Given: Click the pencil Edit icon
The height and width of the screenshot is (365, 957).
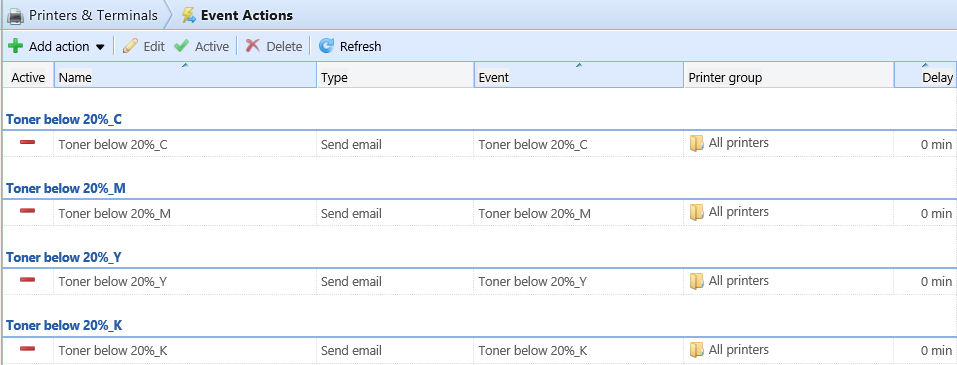Looking at the screenshot, I should click(130, 46).
